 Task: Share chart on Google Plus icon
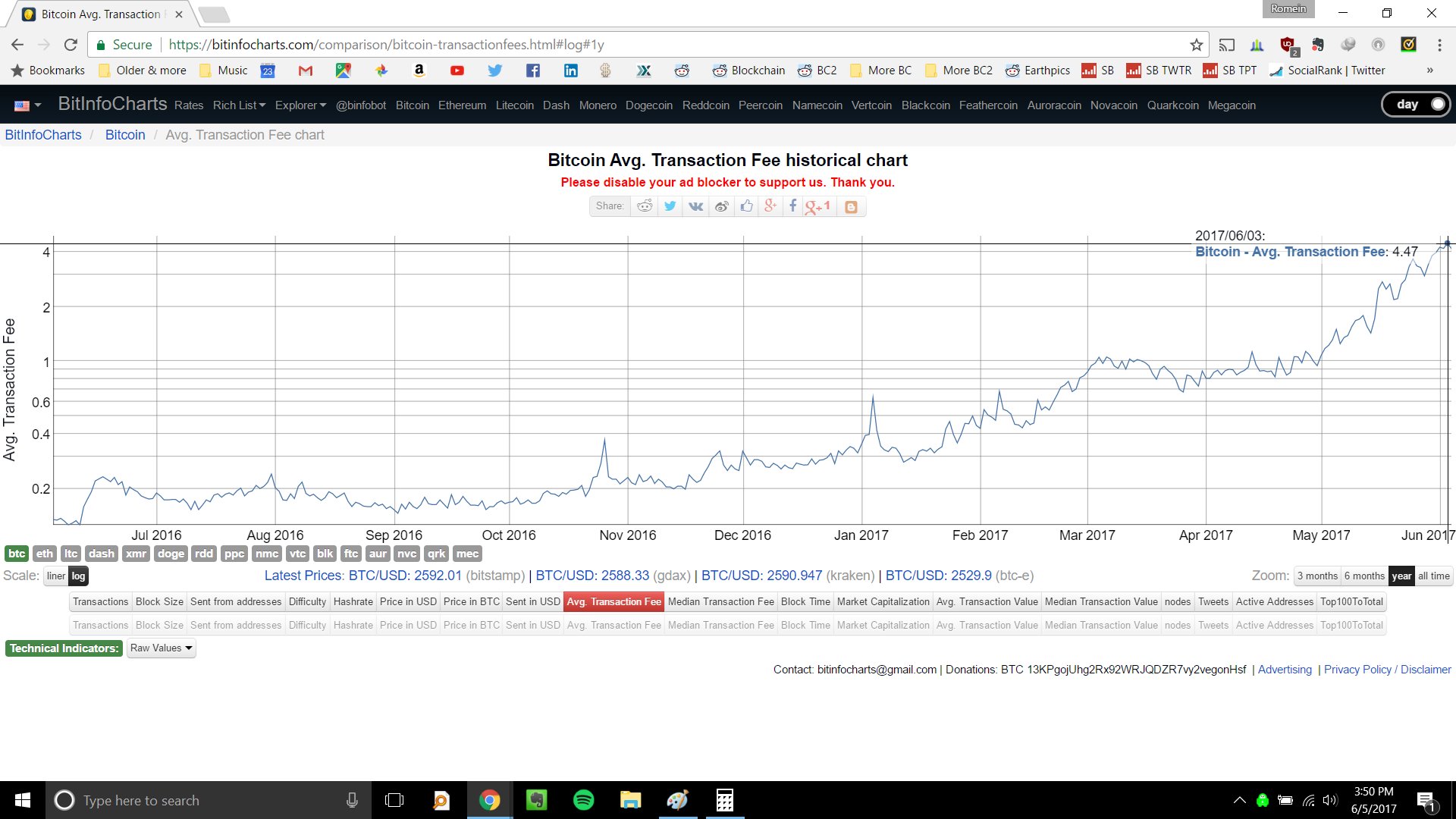[770, 206]
